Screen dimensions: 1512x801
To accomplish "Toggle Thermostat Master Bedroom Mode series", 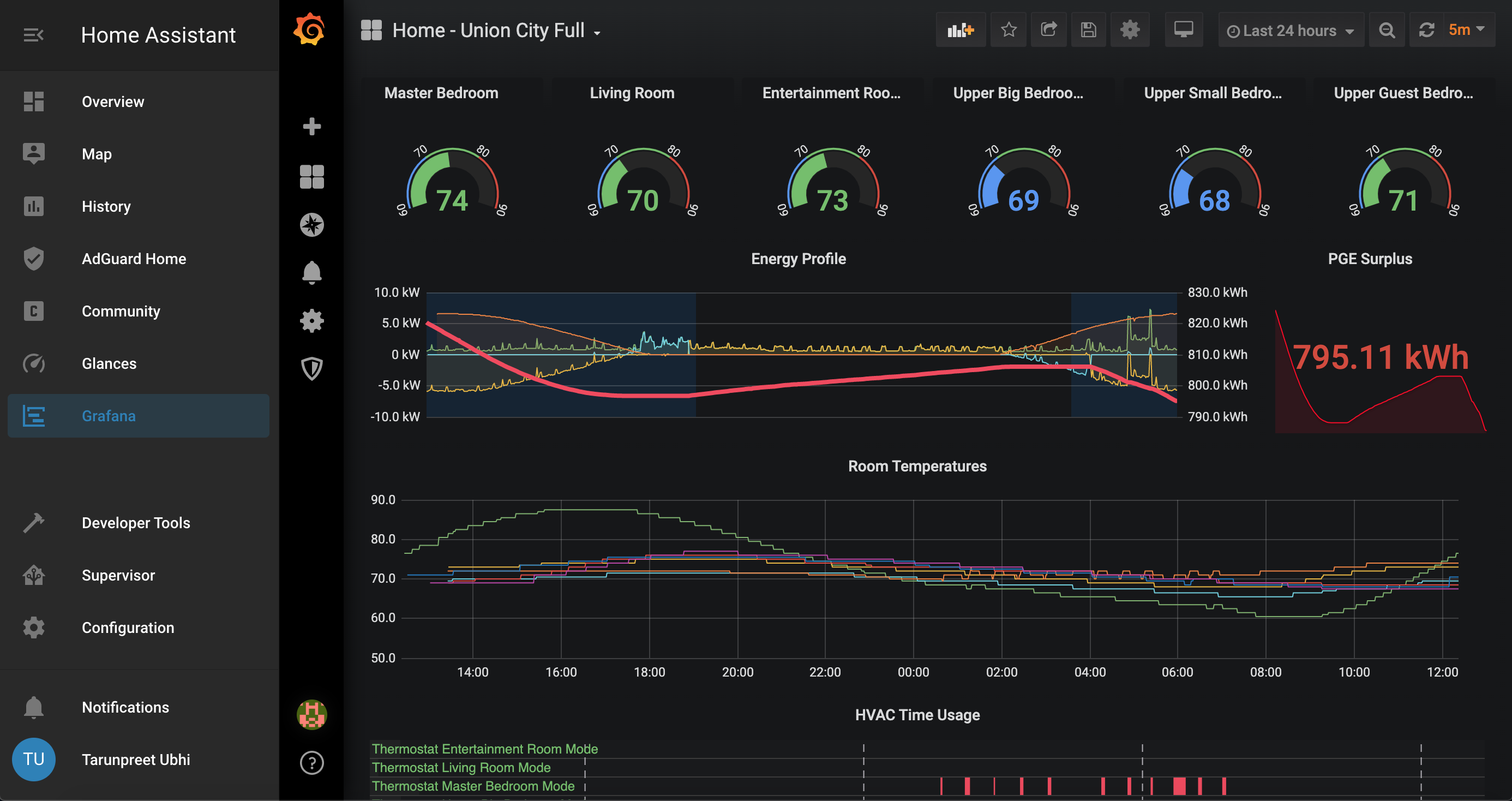I will (473, 786).
